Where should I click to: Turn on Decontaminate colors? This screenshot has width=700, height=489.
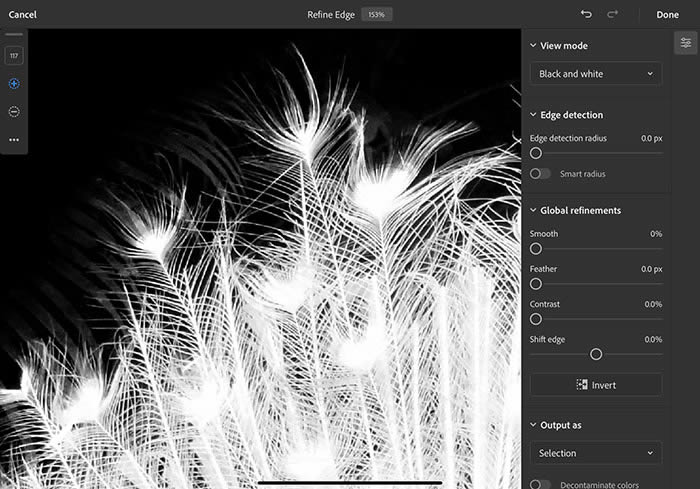540,485
